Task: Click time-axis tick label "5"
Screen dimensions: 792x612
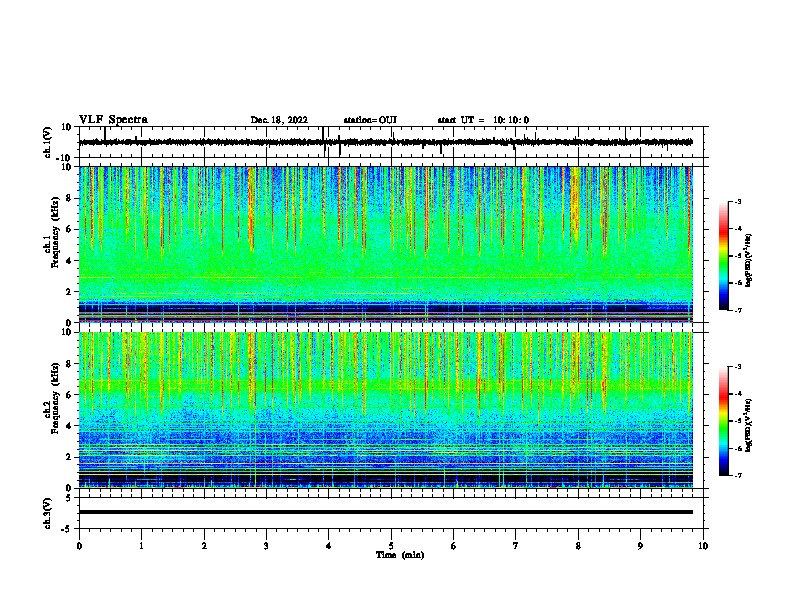Action: point(391,546)
